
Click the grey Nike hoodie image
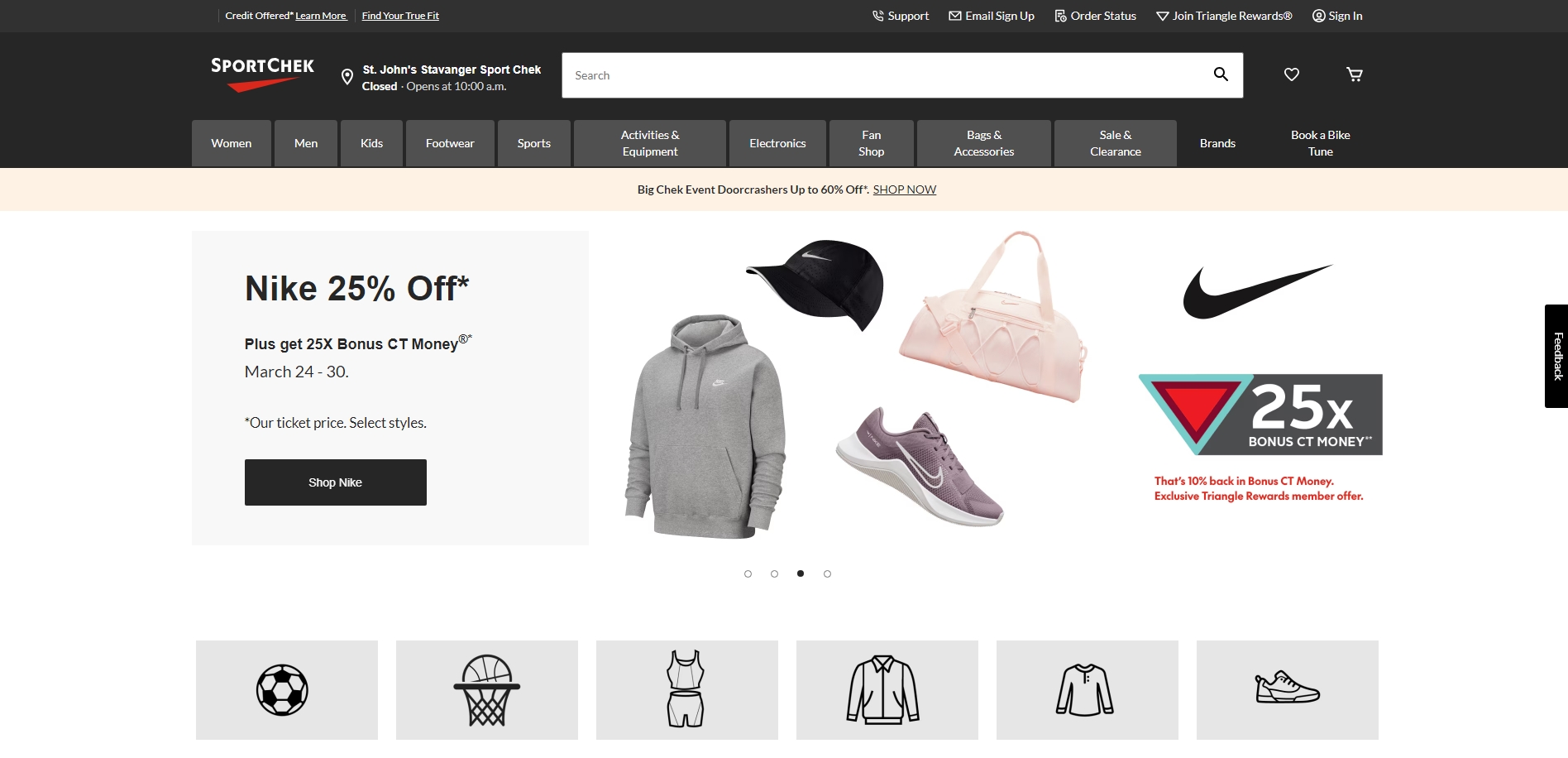click(x=705, y=426)
